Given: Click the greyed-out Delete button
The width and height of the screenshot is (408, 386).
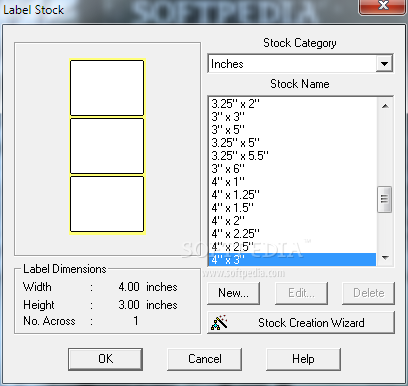Looking at the screenshot, I should 369,293.
